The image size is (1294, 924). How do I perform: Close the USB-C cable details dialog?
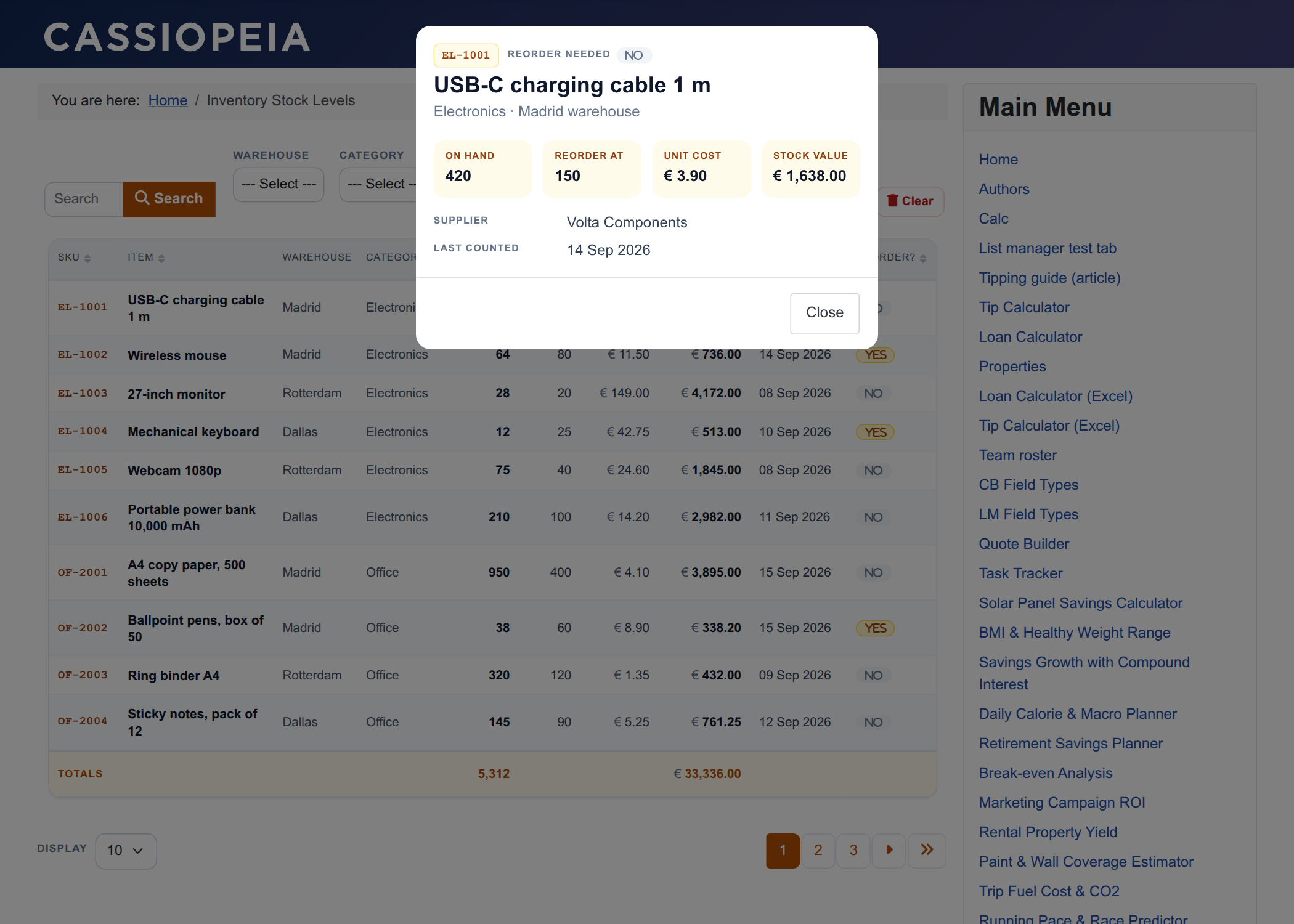824,313
